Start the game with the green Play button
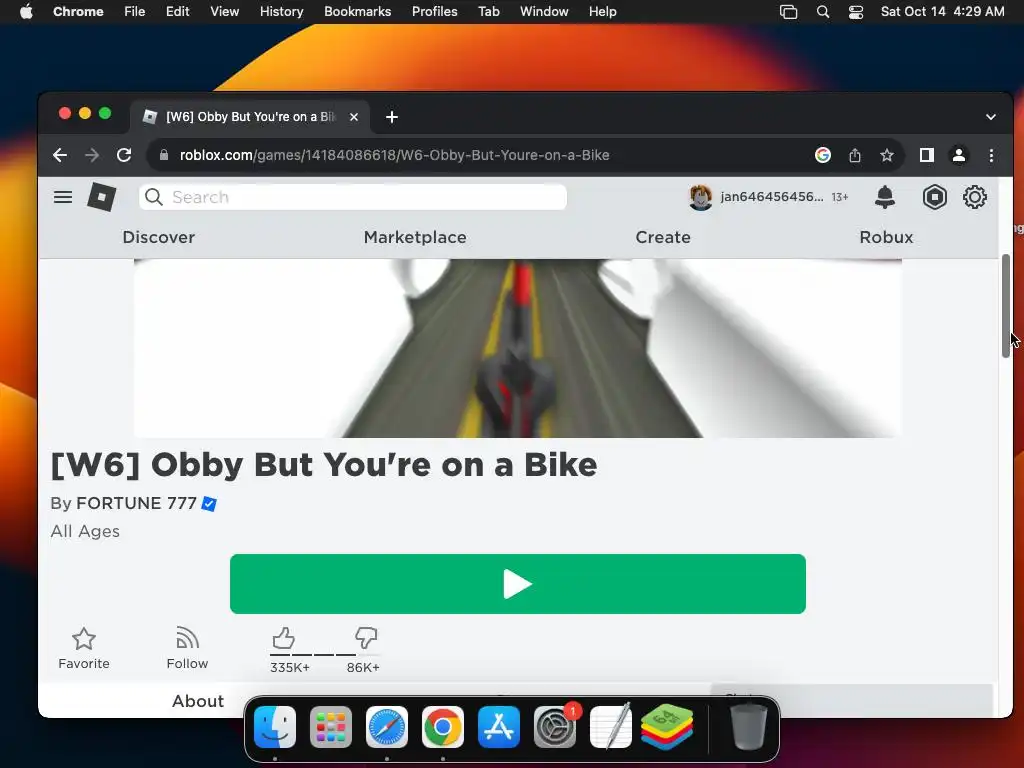 tap(518, 584)
